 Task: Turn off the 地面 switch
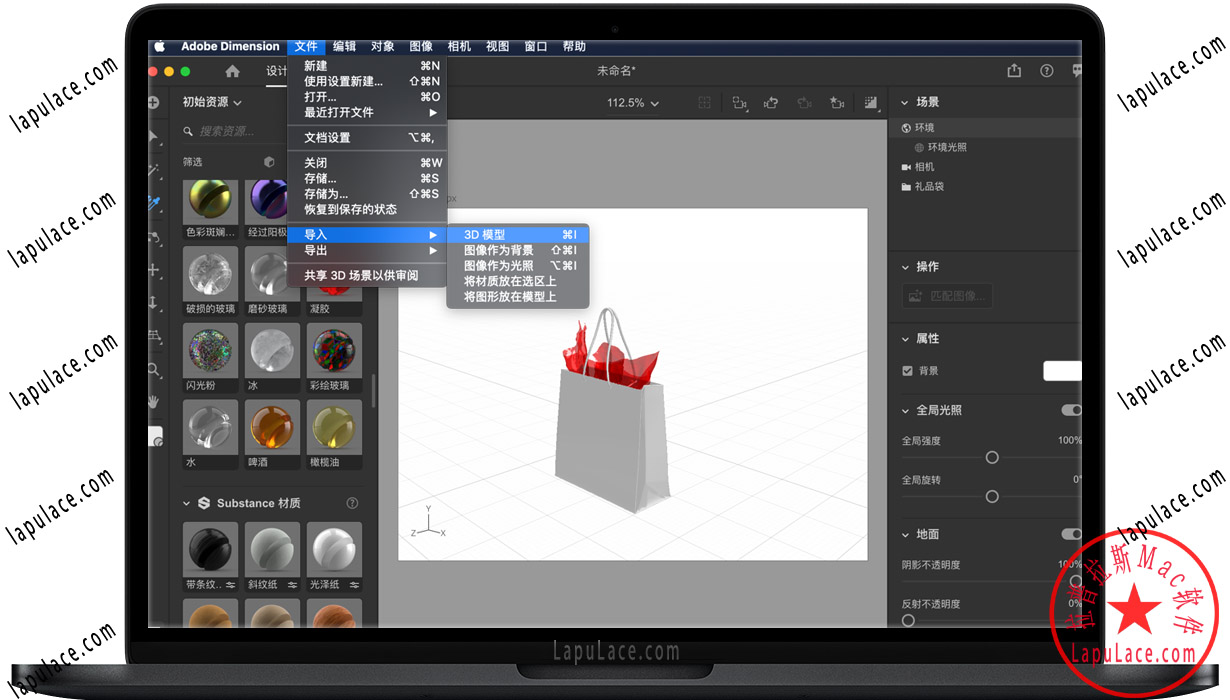[x=1072, y=534]
